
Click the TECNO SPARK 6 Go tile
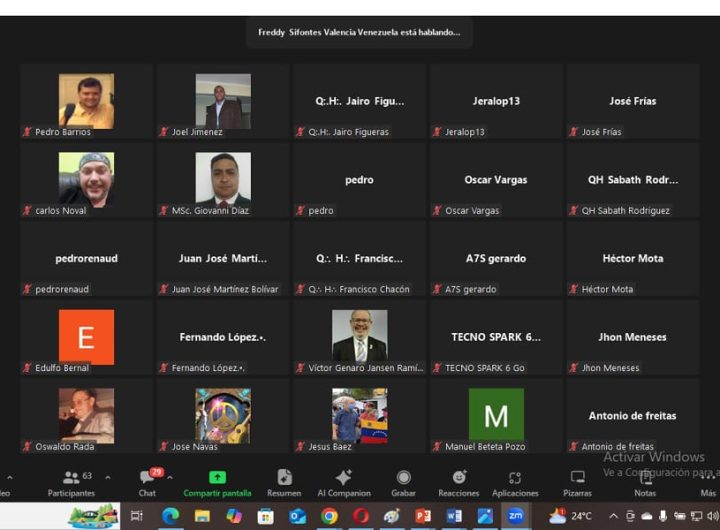(x=496, y=337)
